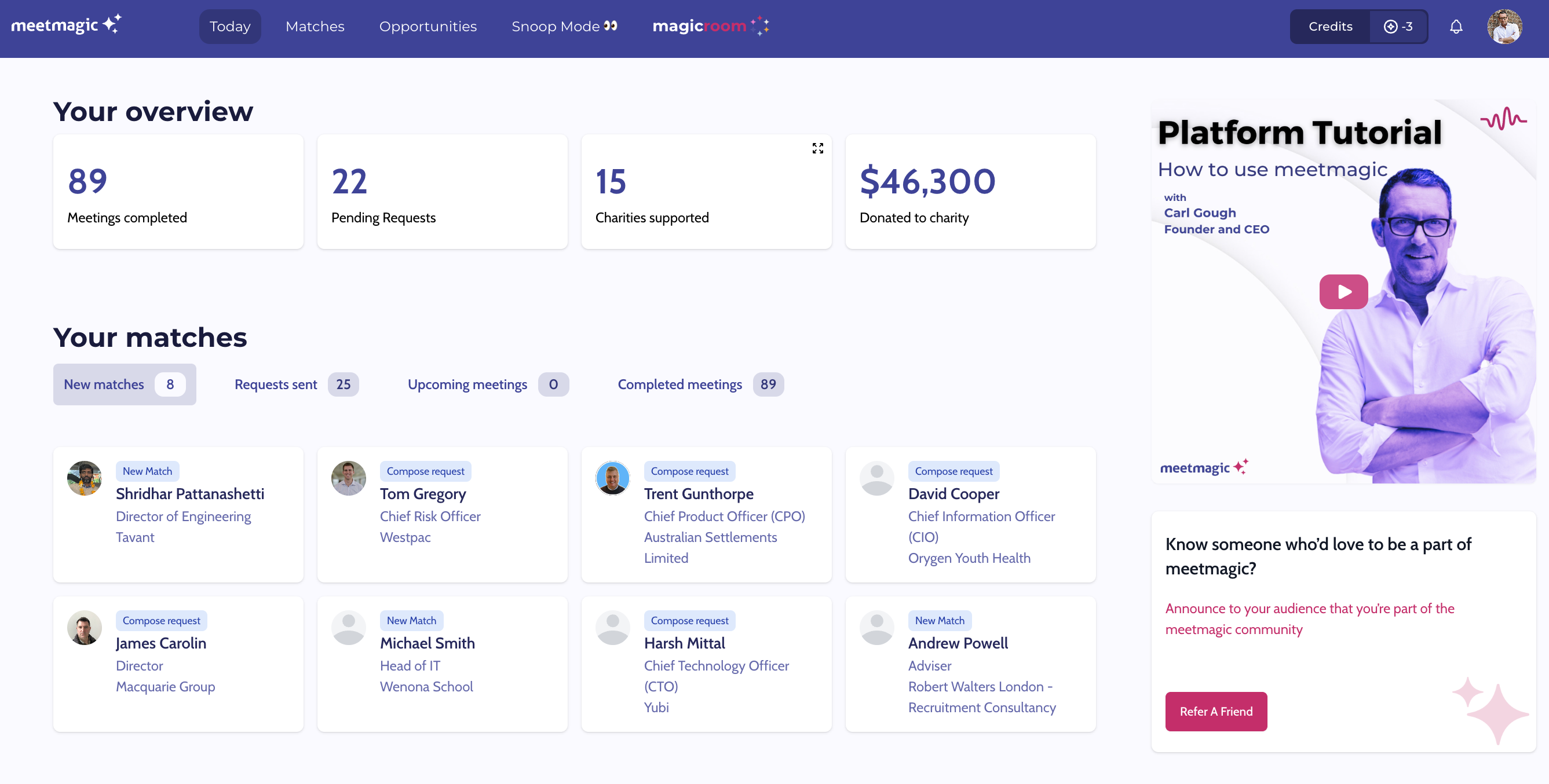The width and height of the screenshot is (1549, 784).
Task: Click Compose request for Trent Gunthorpe
Action: 689,471
